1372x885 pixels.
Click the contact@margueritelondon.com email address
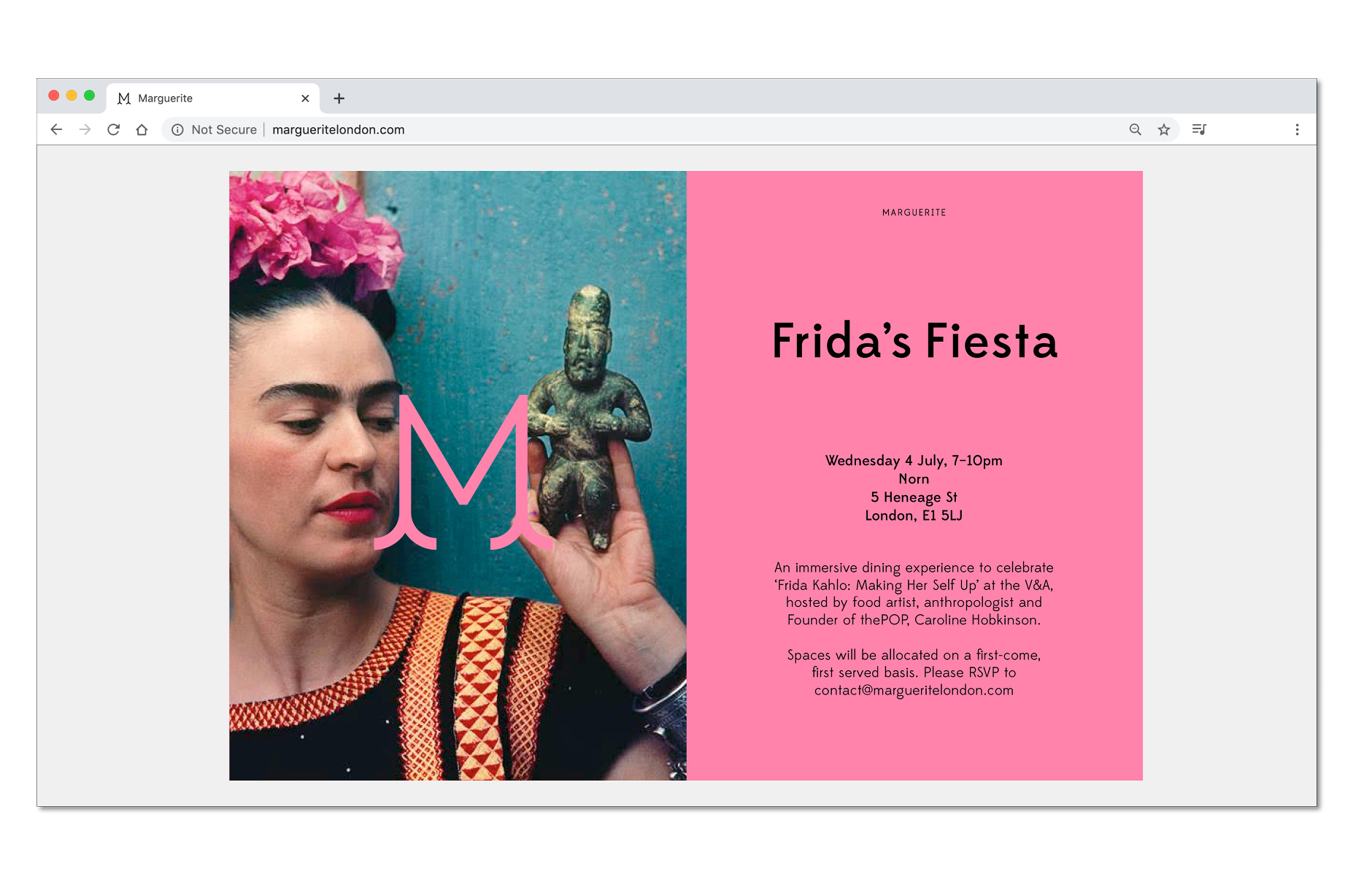coord(914,690)
